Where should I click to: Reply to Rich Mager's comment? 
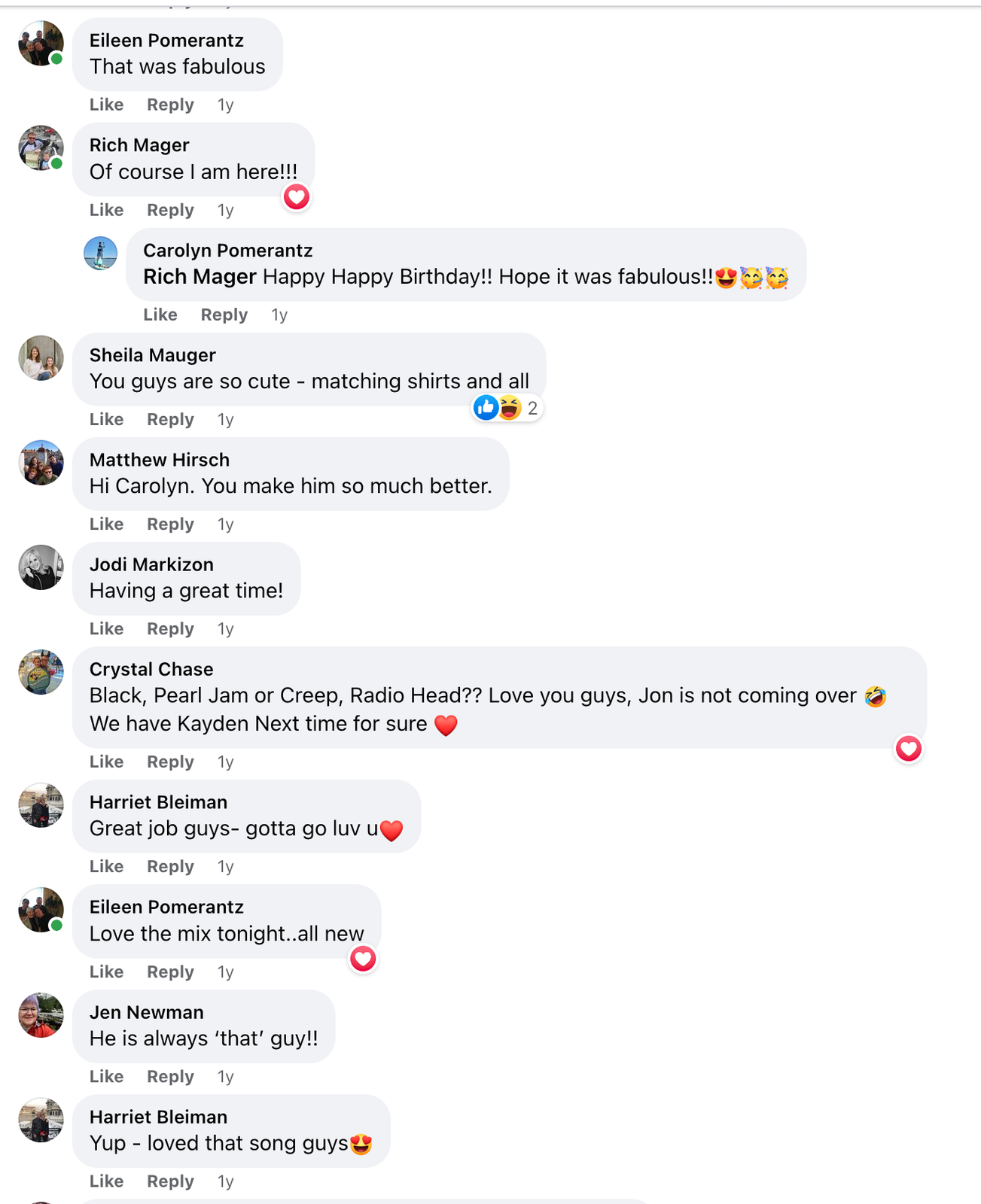pos(170,210)
